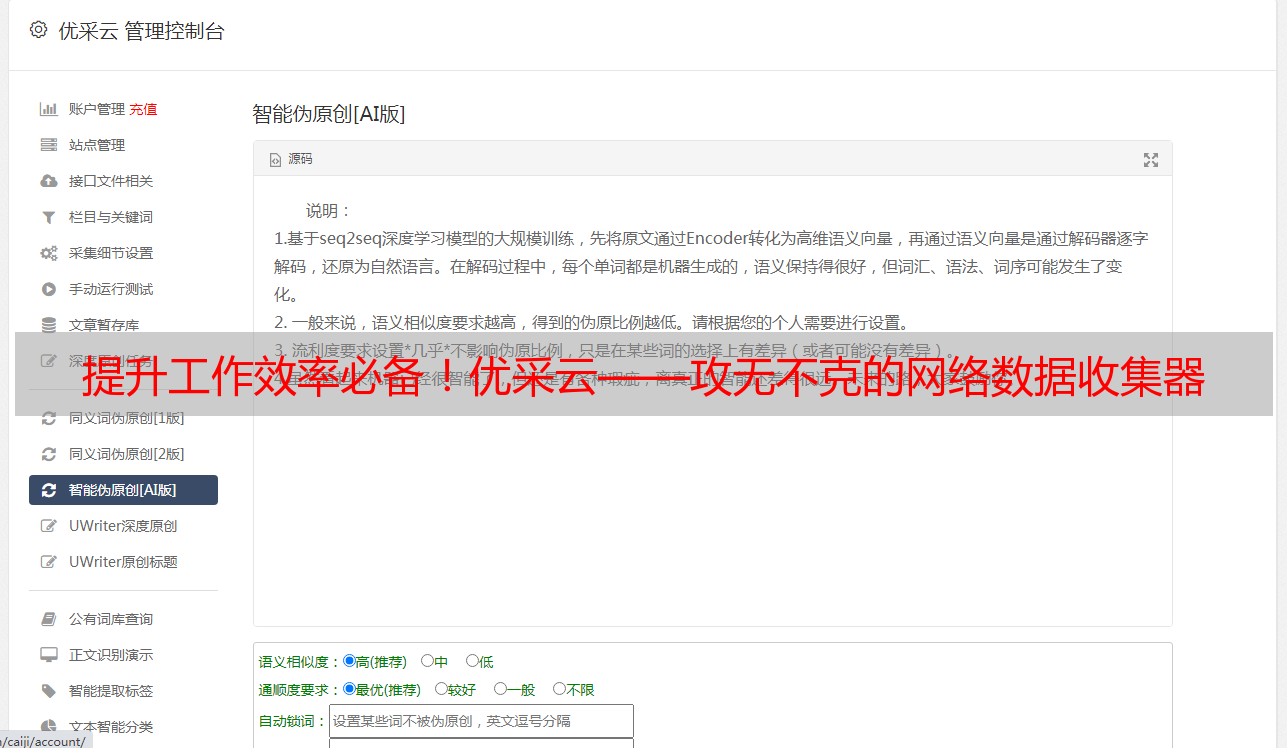
Task: Click the 语义相似度 label
Action: point(300,662)
